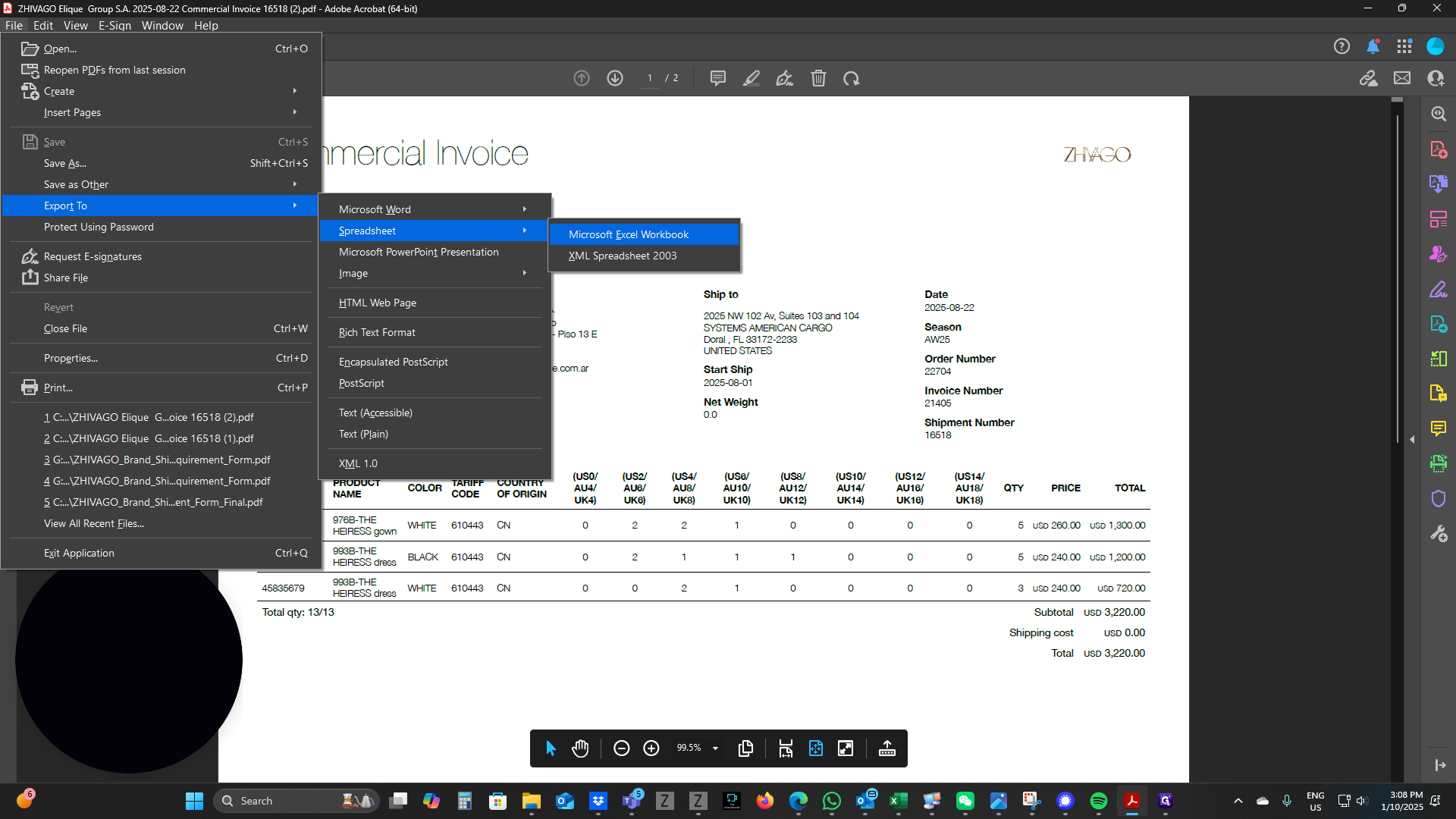Click the zoom out minus icon
Viewport: 1456px width, 819px height.
coord(621,748)
